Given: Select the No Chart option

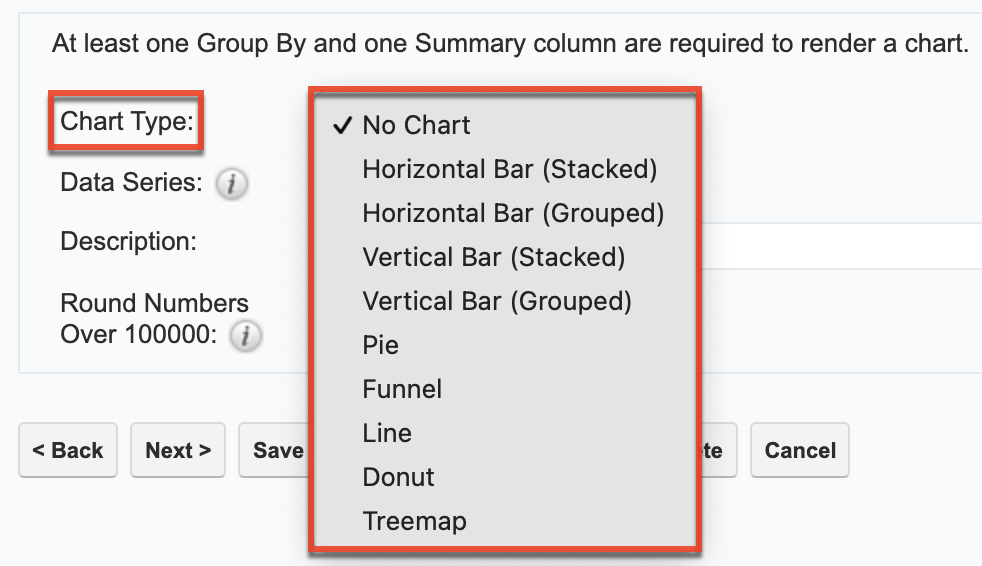Looking at the screenshot, I should tap(416, 125).
